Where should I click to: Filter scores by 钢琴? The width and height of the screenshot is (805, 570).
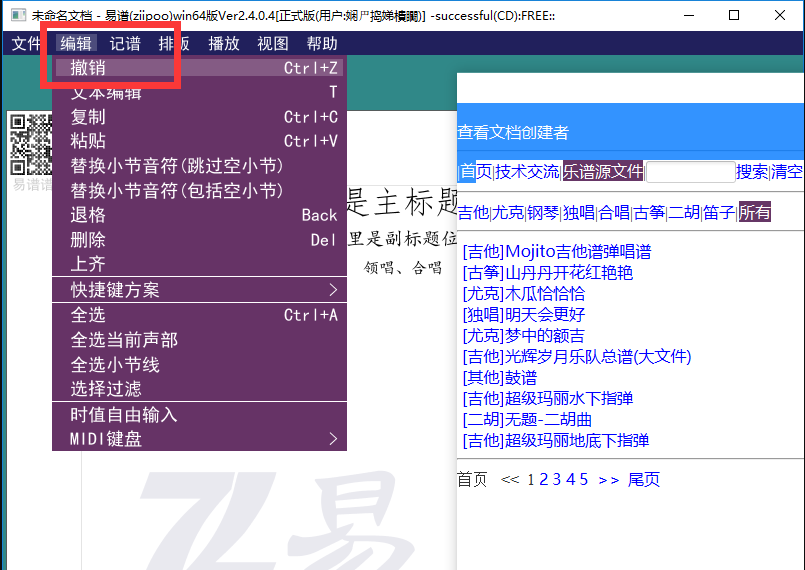coord(543,212)
